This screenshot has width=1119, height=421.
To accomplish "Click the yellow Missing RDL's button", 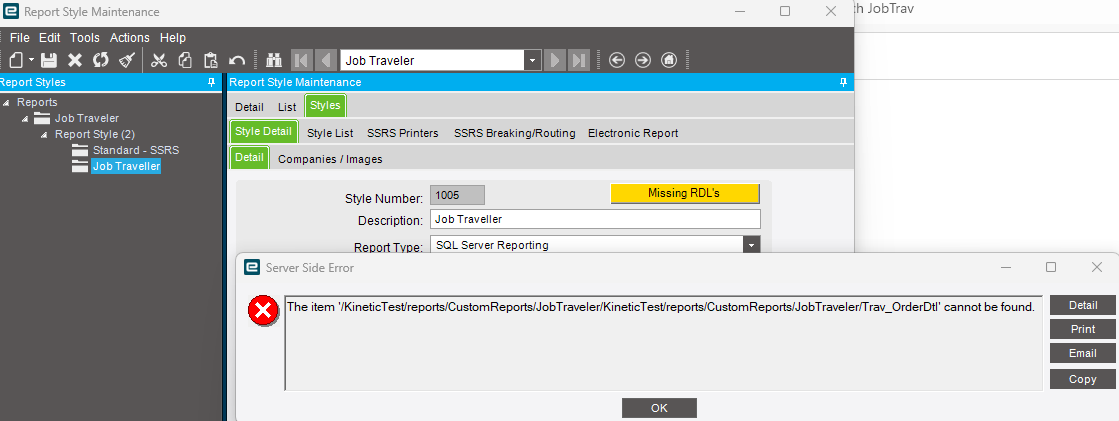I will pos(684,193).
